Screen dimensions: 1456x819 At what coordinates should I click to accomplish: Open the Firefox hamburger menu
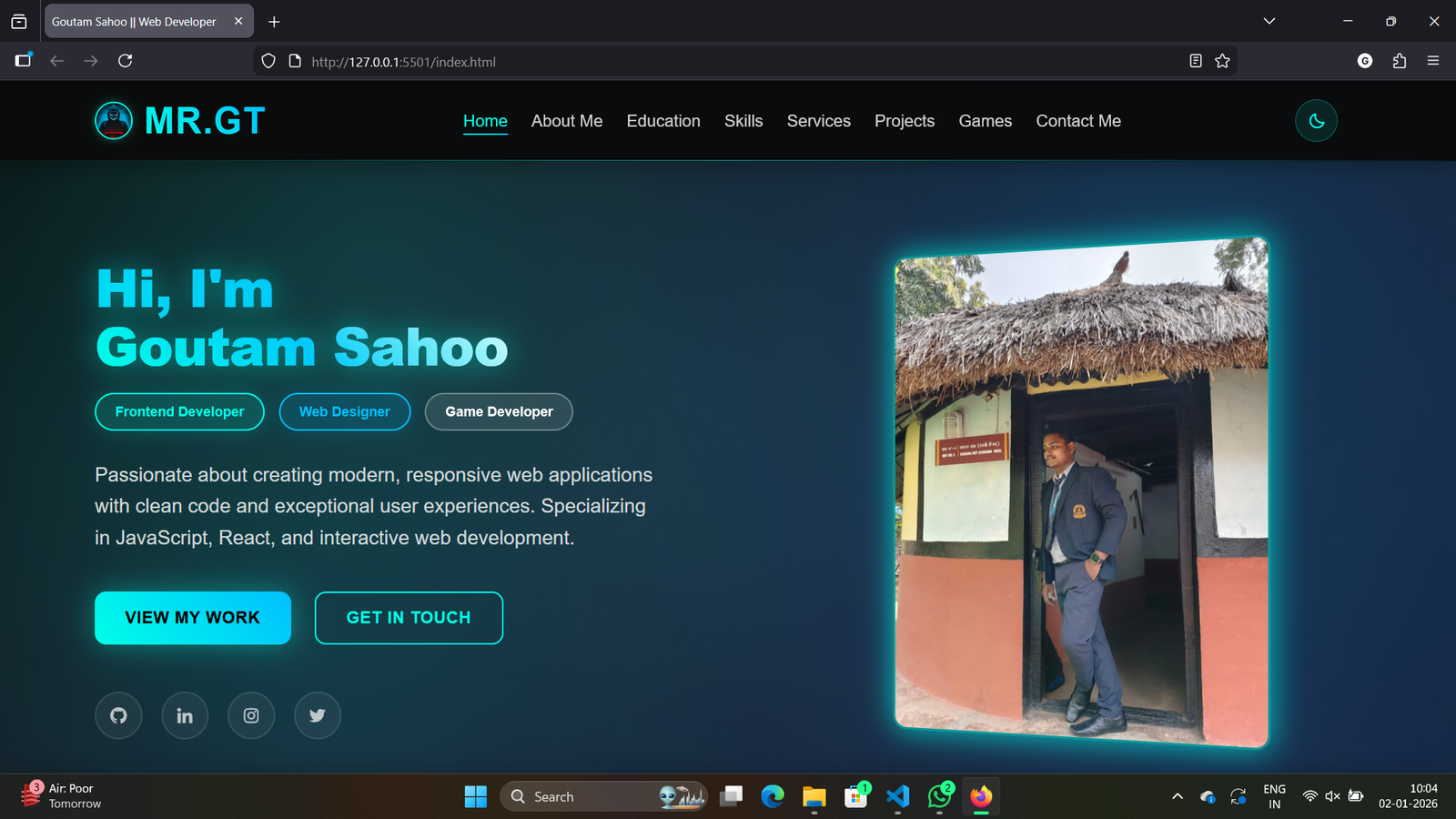[x=1433, y=61]
